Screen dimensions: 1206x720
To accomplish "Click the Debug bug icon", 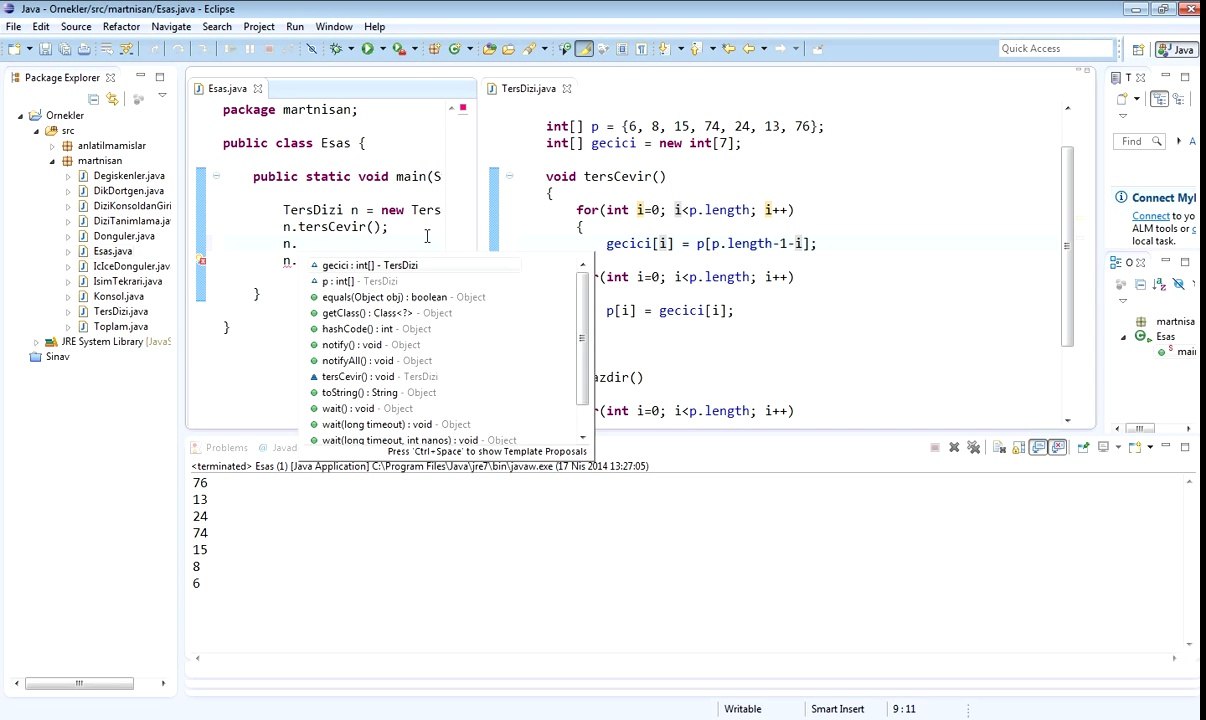I will click(x=336, y=48).
